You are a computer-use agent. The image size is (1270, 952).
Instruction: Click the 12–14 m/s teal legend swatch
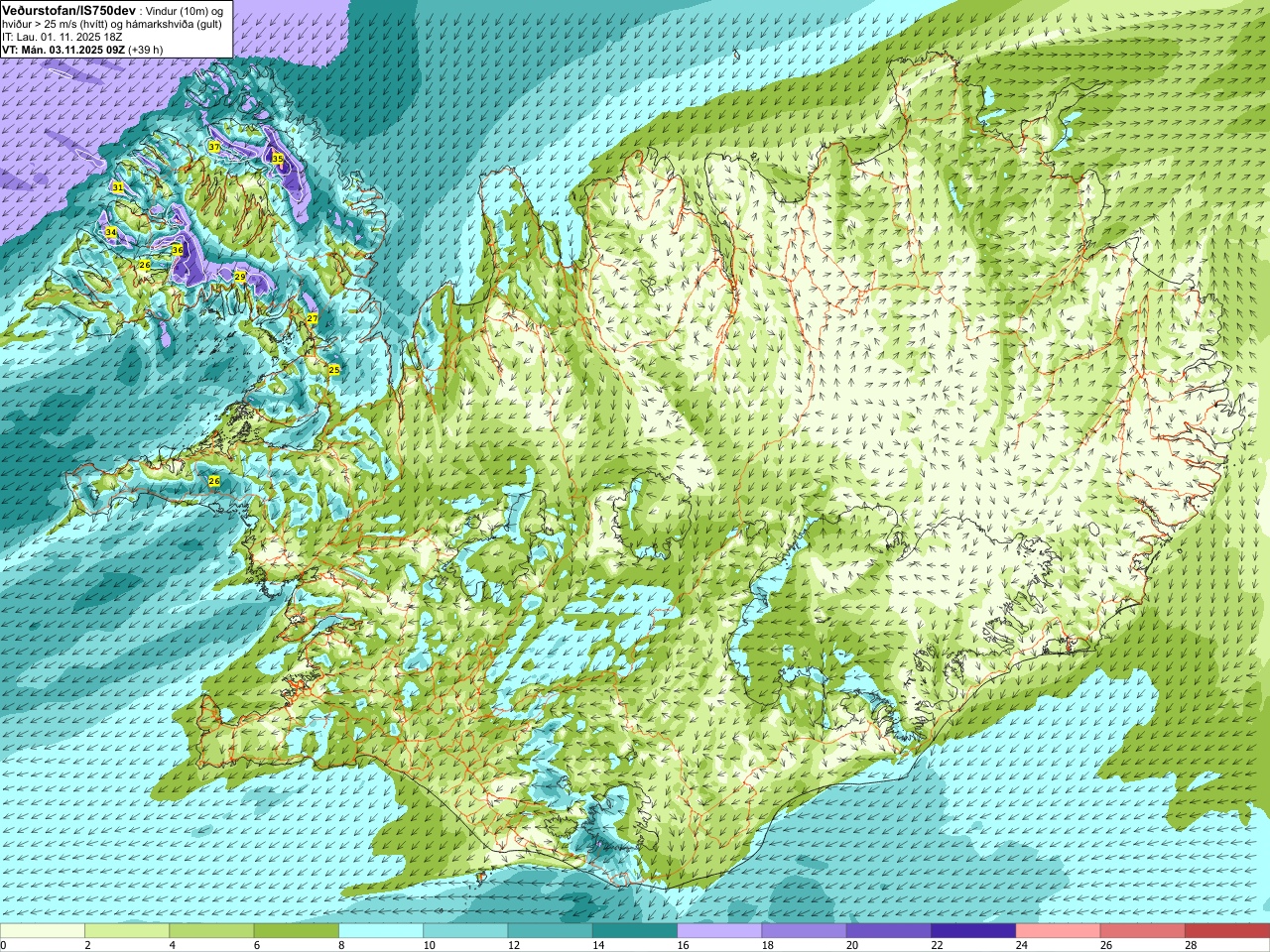(551, 931)
